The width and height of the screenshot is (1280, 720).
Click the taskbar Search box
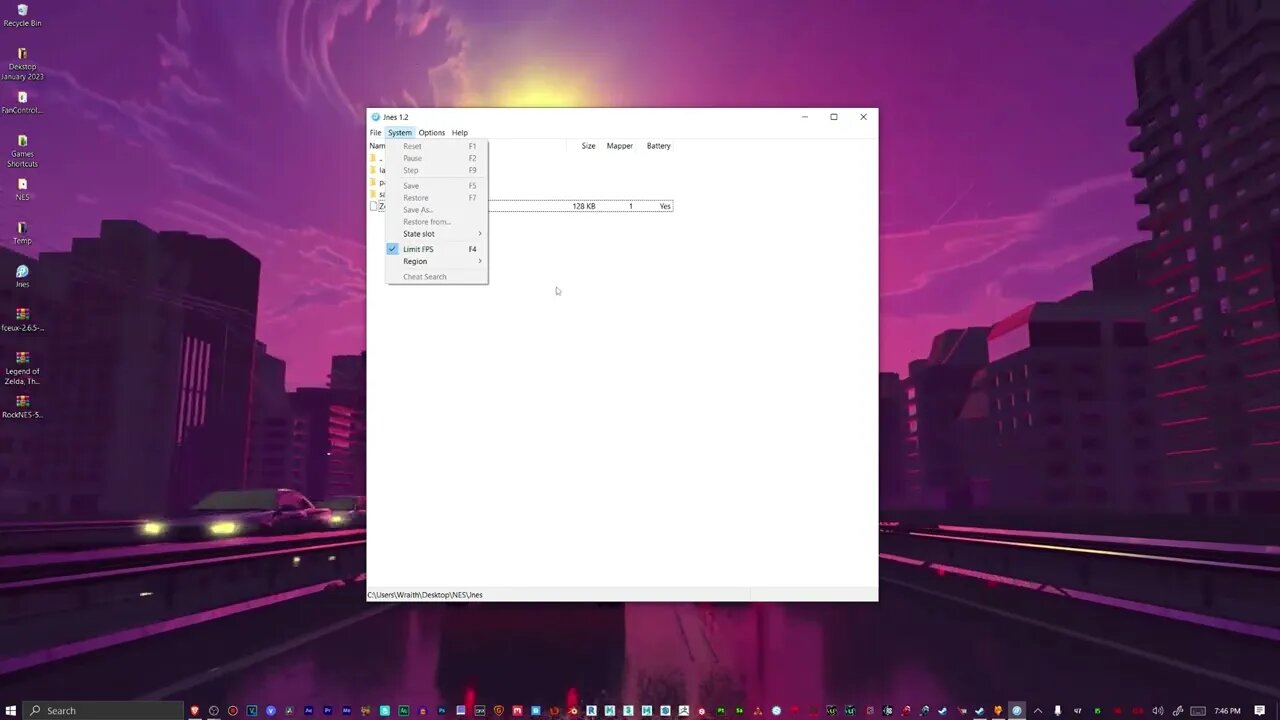[103, 710]
